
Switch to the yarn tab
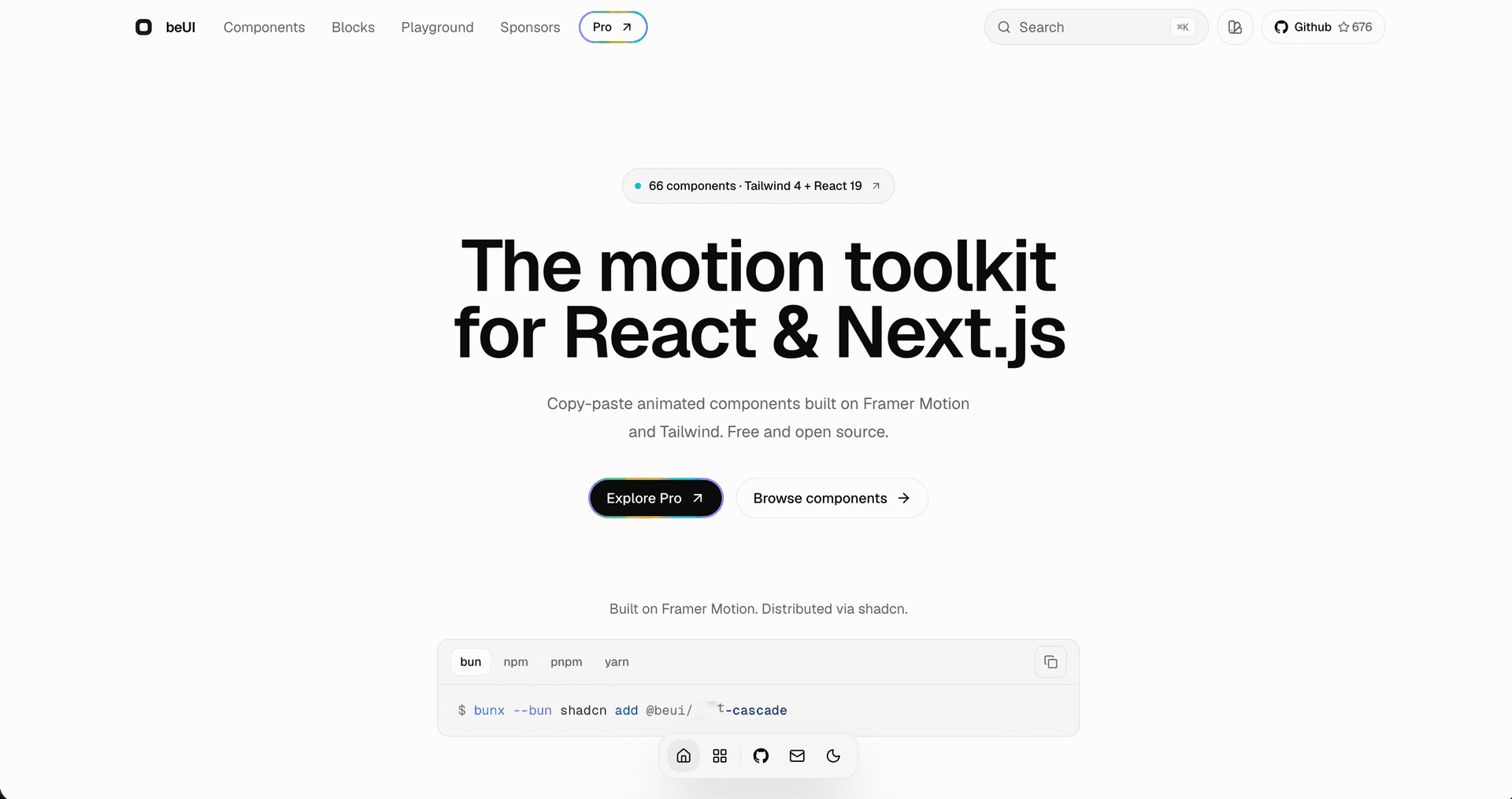[617, 662]
